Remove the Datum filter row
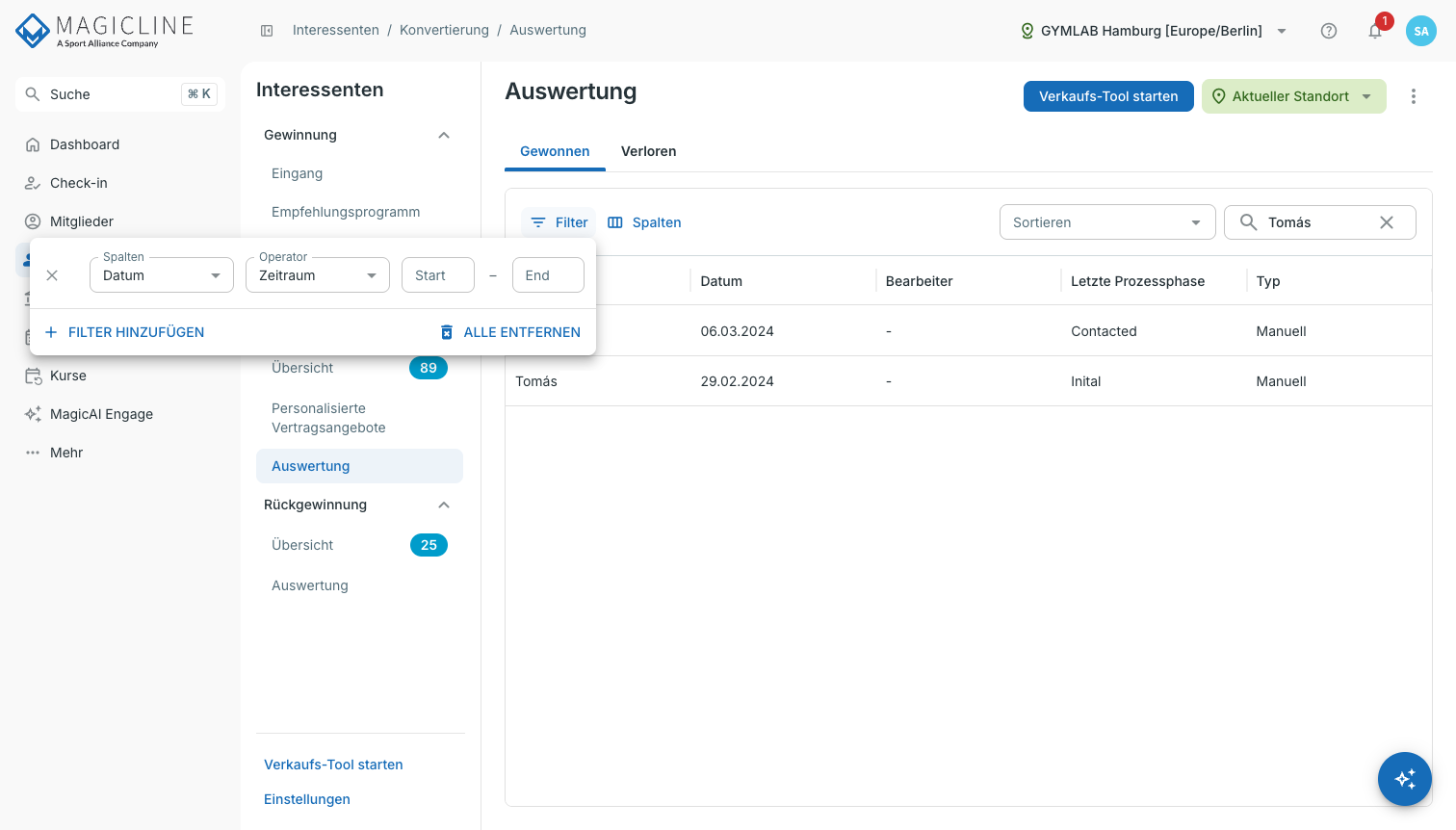This screenshot has height=830, width=1456. tap(52, 275)
